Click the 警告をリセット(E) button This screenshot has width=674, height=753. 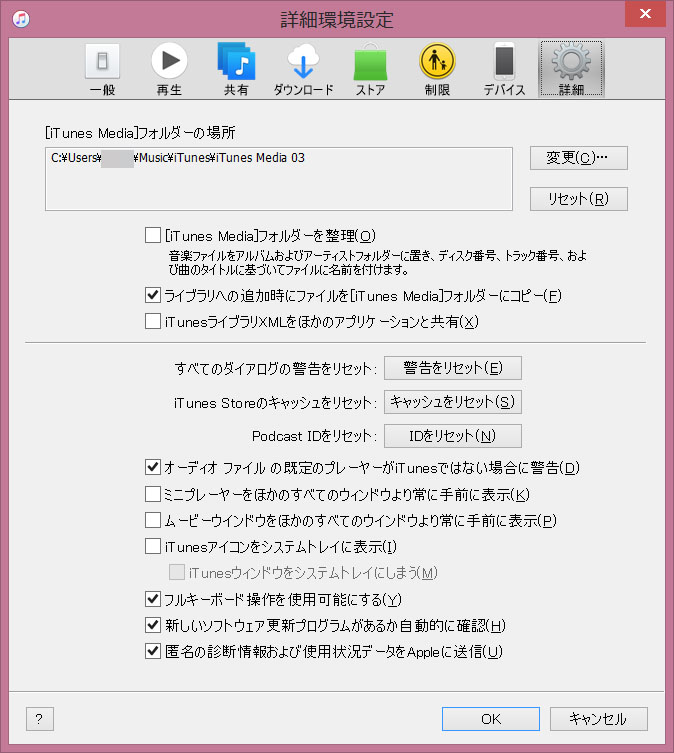453,368
